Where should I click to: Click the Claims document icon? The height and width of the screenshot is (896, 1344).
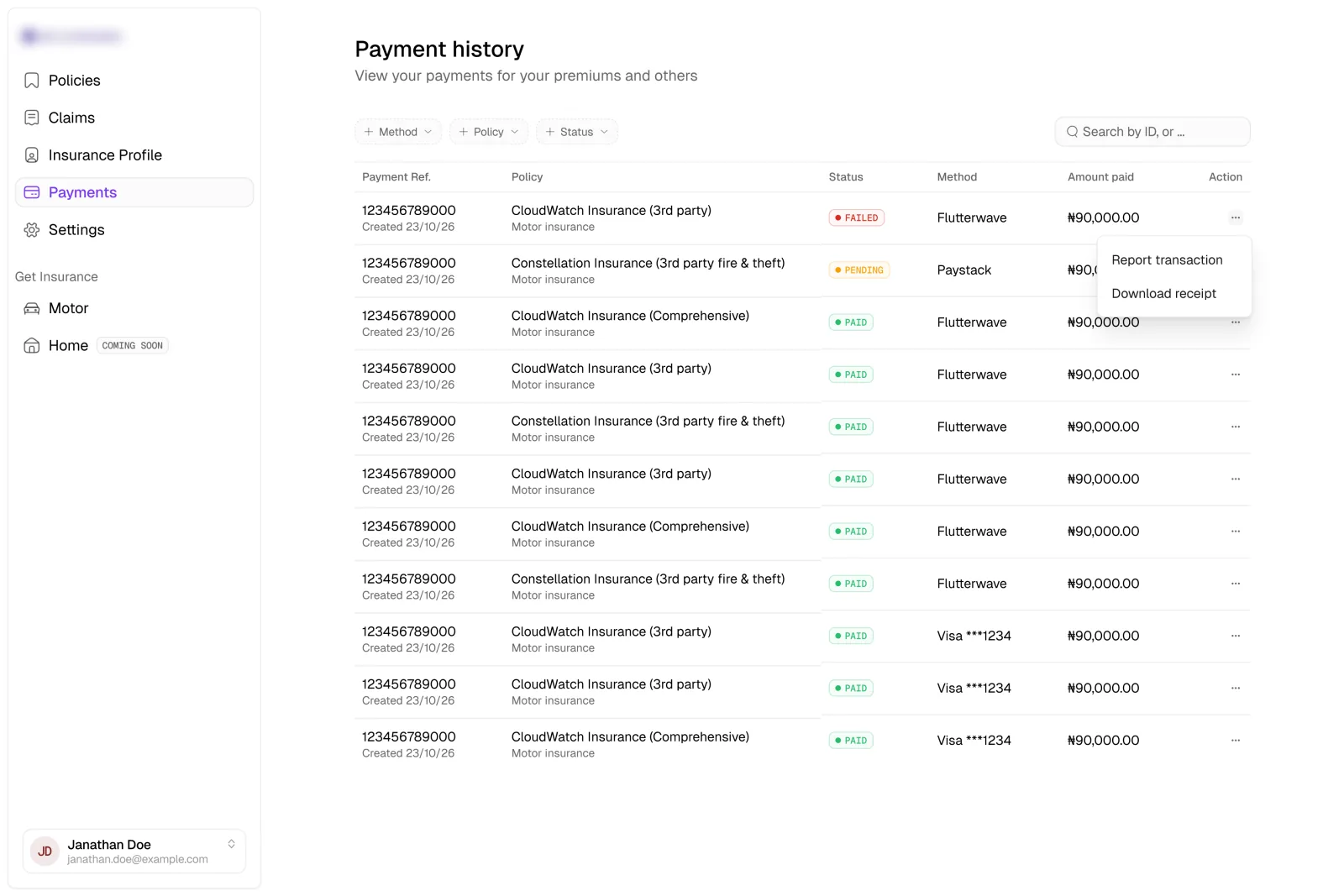32,118
